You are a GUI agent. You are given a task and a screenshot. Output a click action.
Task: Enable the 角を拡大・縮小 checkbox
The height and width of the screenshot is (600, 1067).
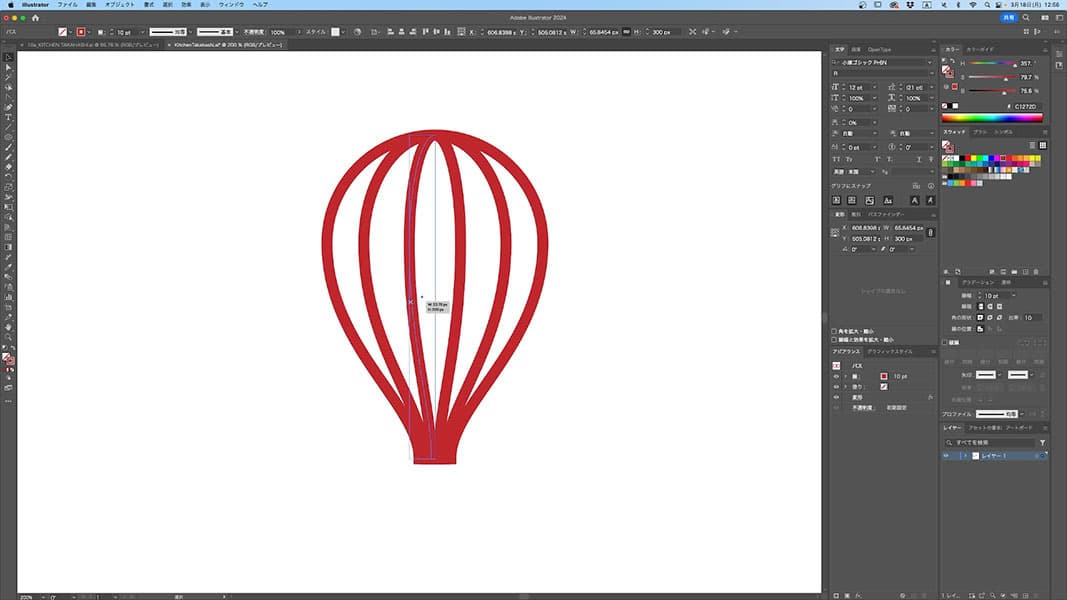[835, 331]
